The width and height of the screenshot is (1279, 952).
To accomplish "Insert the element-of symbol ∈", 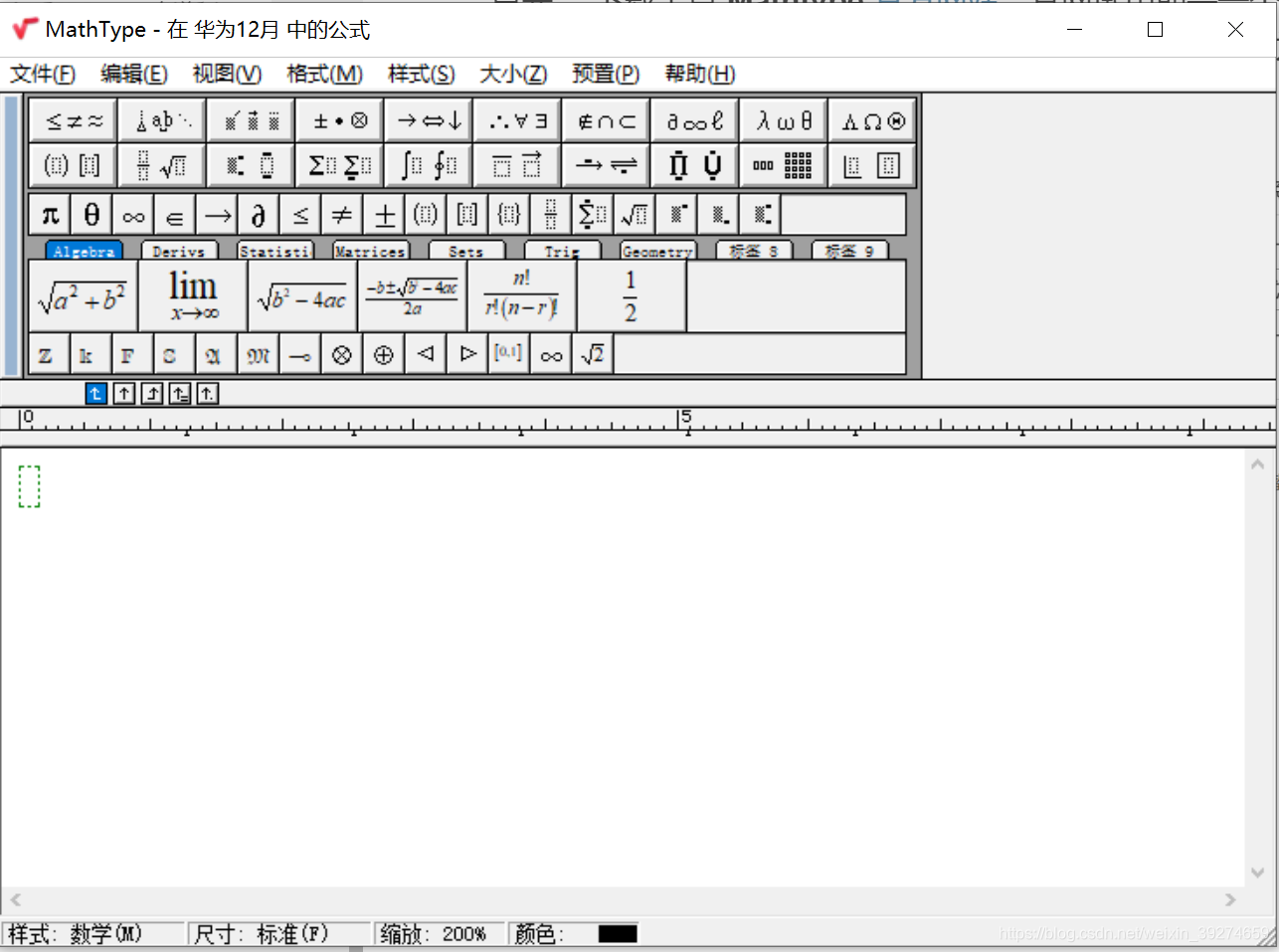I will 175,214.
